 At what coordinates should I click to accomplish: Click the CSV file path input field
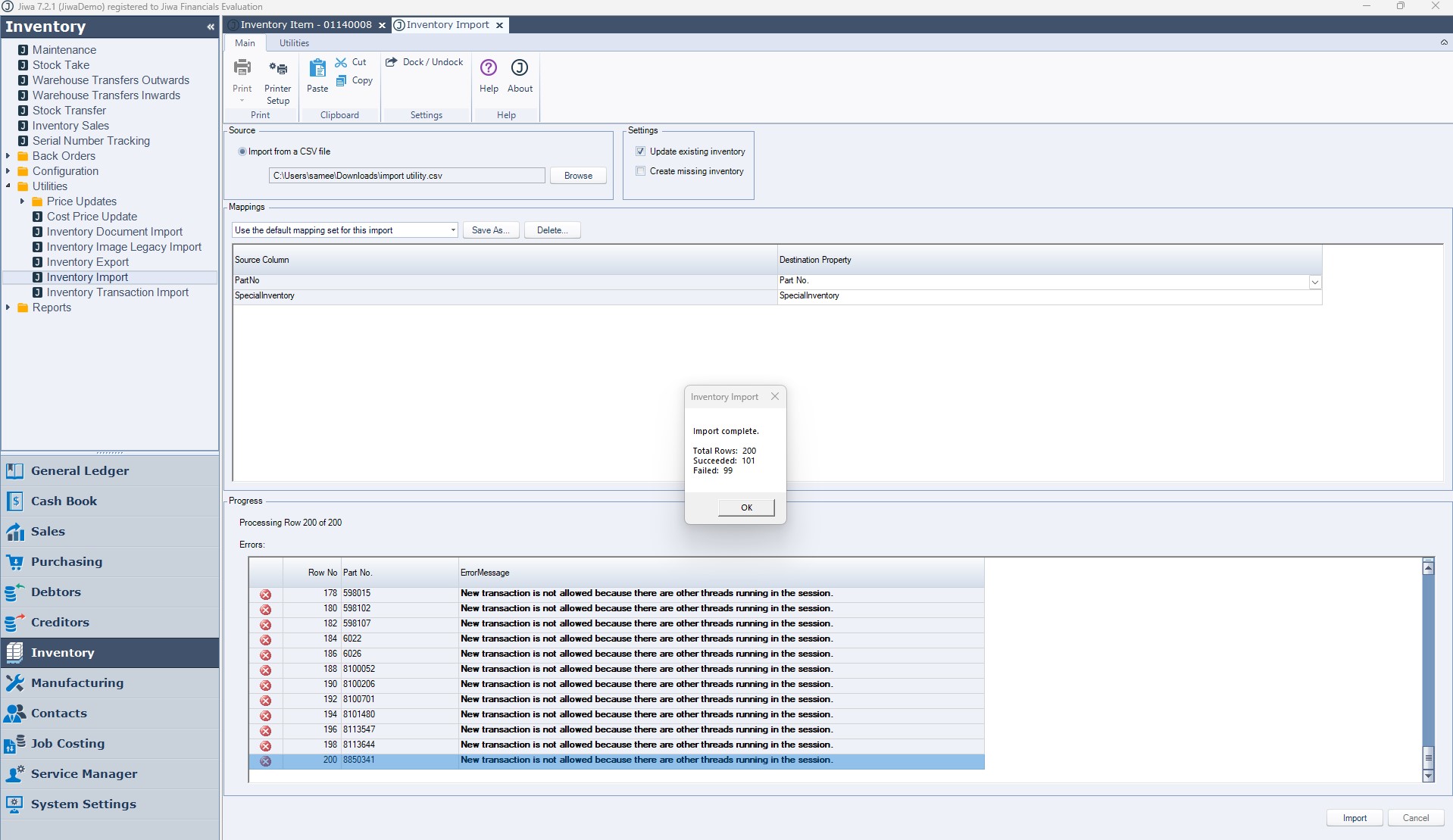(x=407, y=176)
